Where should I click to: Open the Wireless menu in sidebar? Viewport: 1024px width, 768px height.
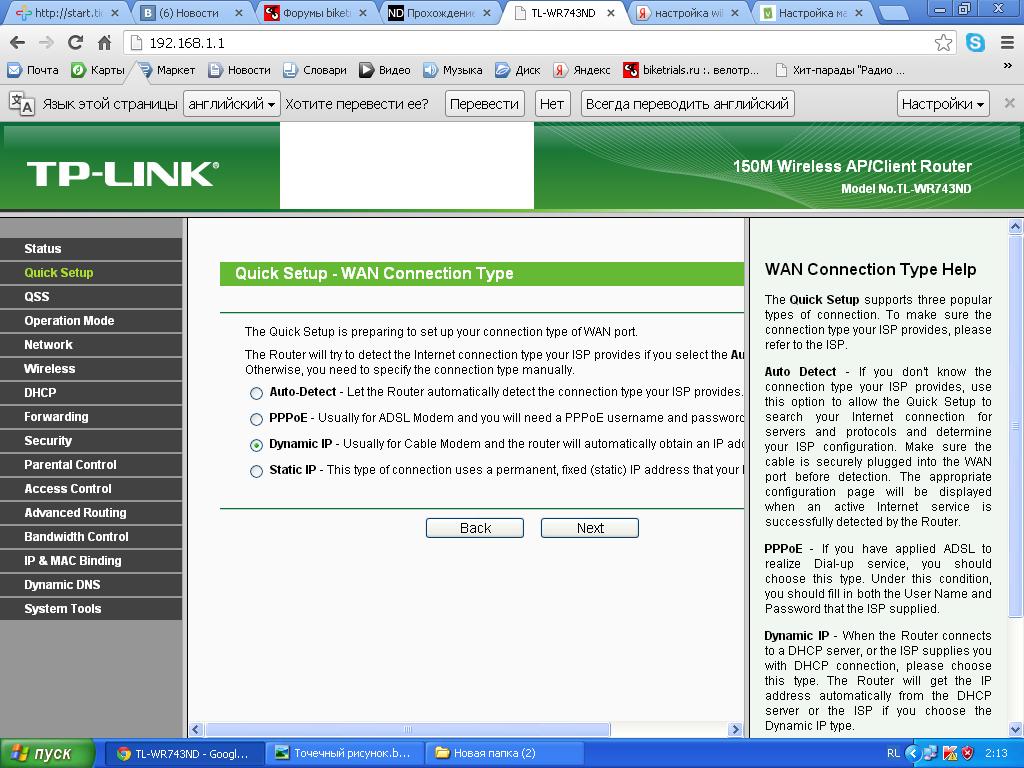tap(50, 369)
